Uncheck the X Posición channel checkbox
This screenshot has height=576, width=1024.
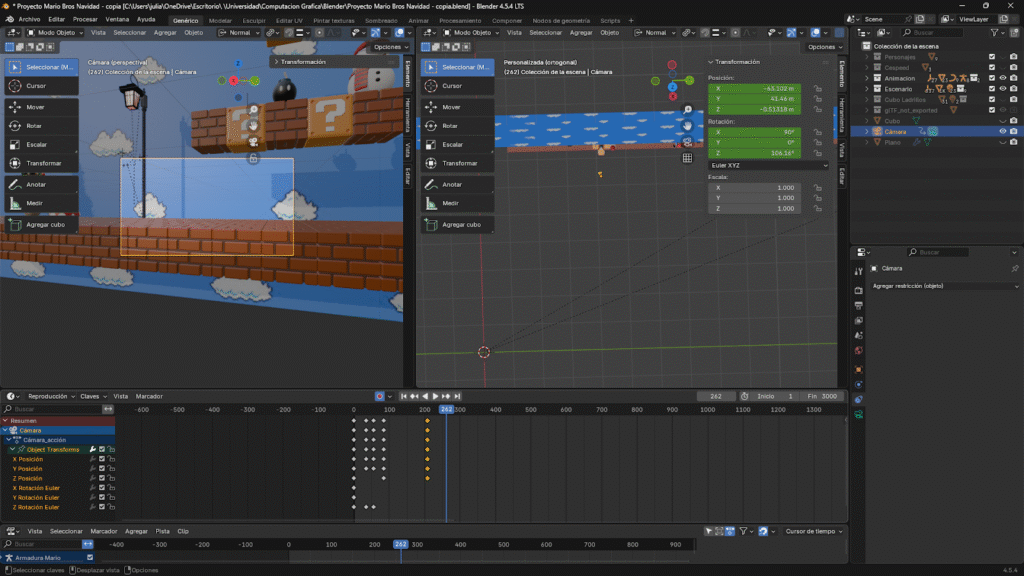[102, 459]
